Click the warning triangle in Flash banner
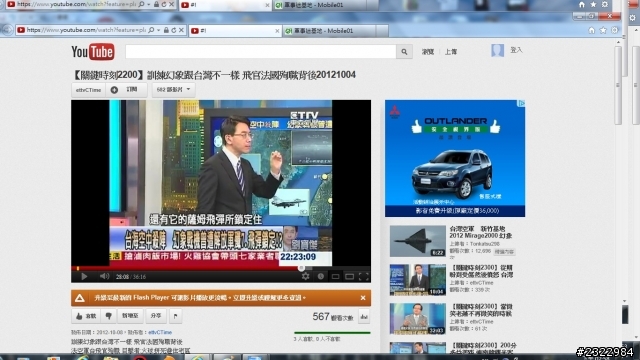 (80, 298)
